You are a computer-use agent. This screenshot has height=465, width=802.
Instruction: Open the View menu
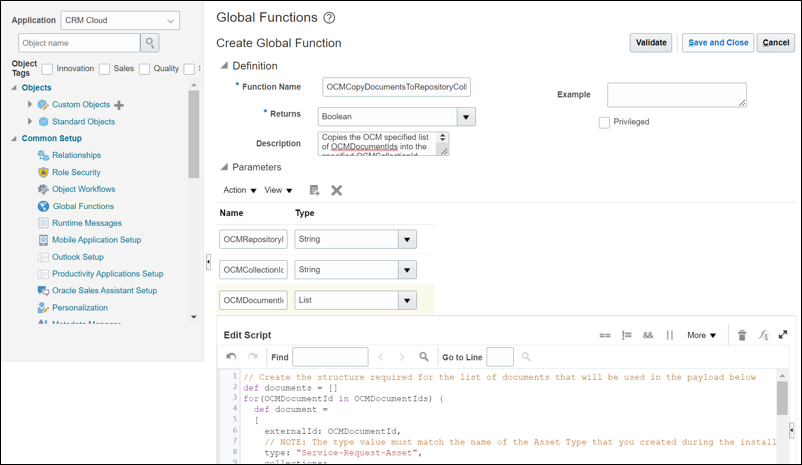(278, 190)
